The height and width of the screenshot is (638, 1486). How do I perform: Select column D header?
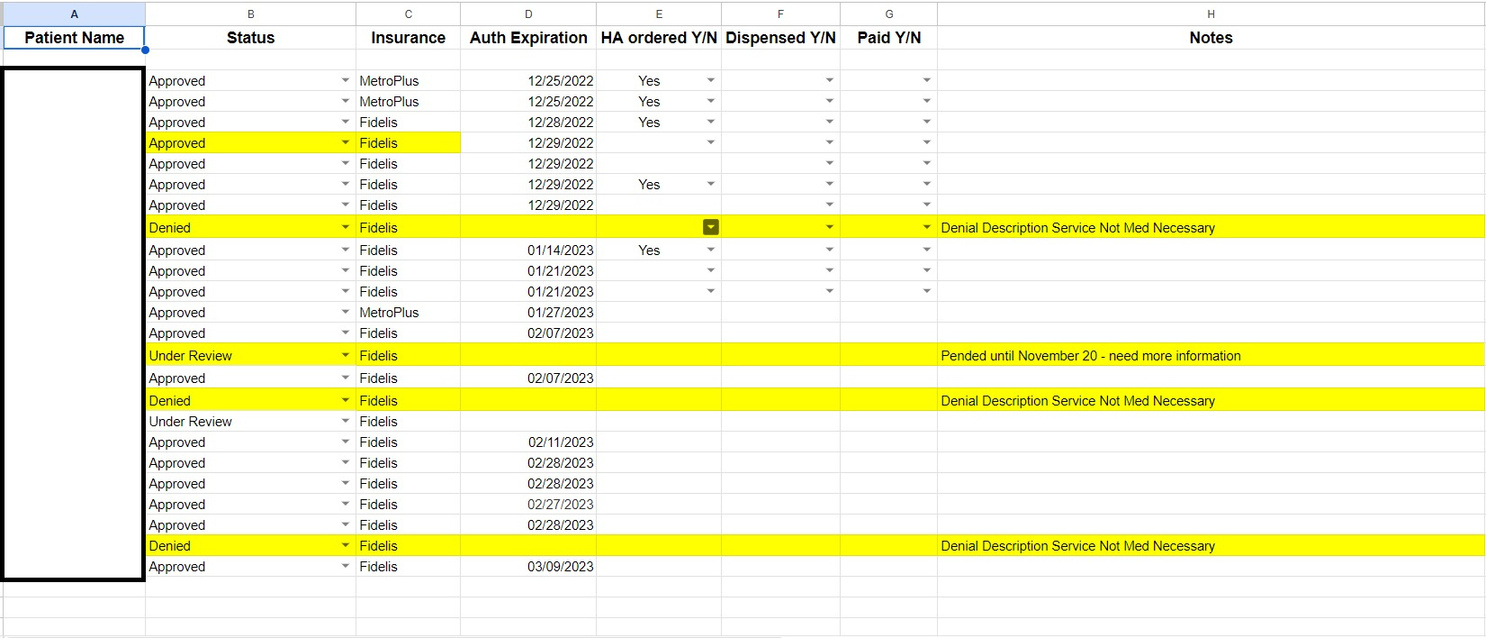coord(528,14)
